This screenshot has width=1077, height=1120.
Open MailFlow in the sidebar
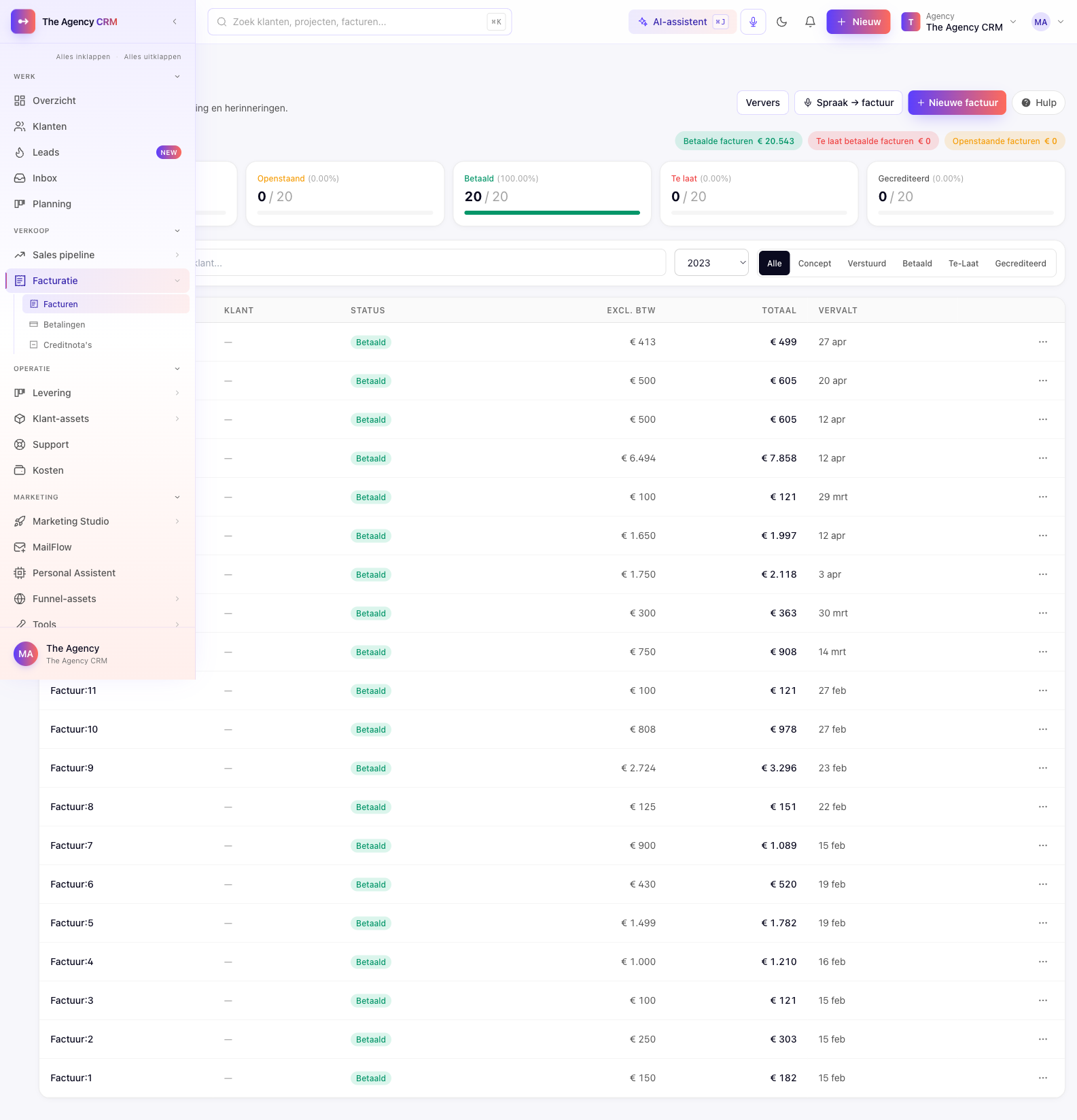click(97, 547)
